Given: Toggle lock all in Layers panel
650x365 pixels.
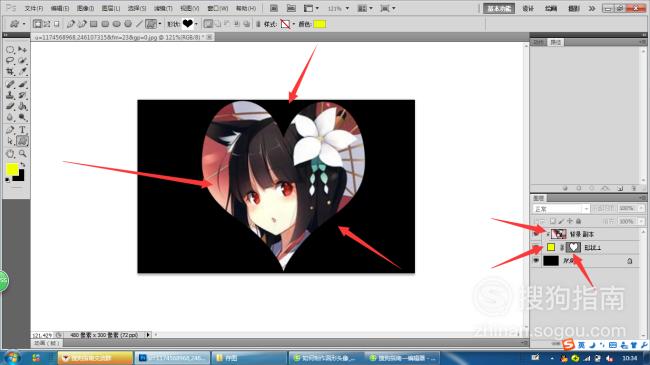Looking at the screenshot, I should click(x=579, y=221).
